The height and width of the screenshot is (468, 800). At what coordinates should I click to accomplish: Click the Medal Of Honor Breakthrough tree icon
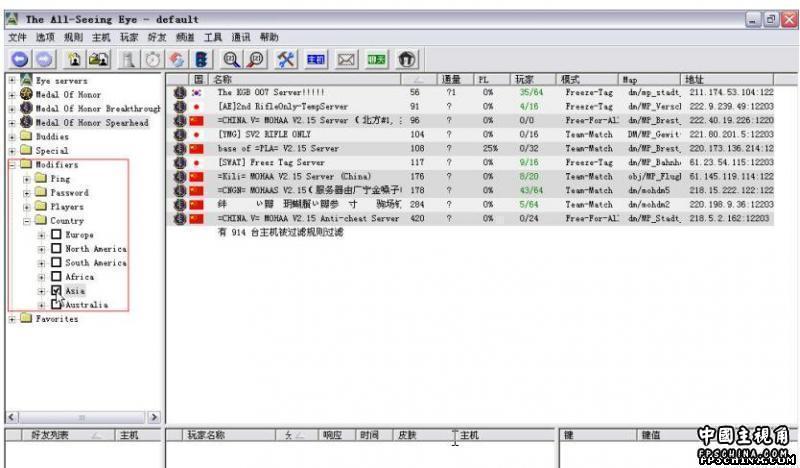pyautogui.click(x=27, y=108)
